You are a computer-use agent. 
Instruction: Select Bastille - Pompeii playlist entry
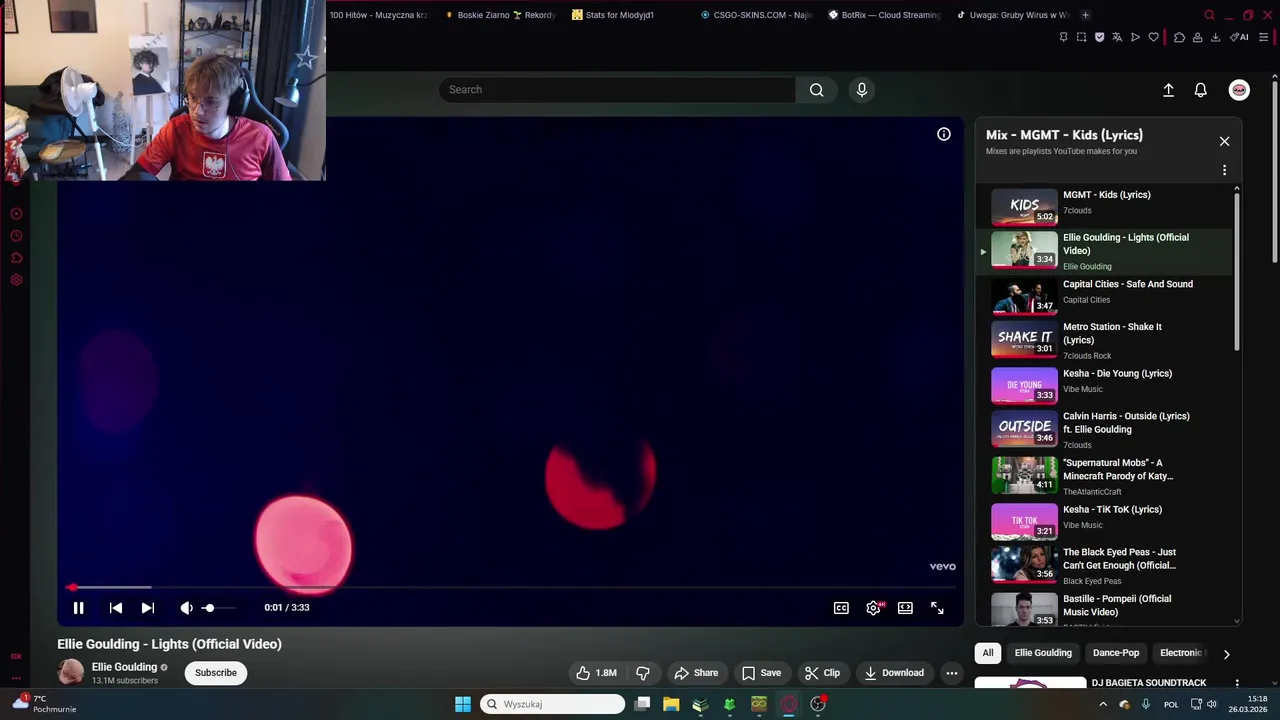pyautogui.click(x=1105, y=610)
